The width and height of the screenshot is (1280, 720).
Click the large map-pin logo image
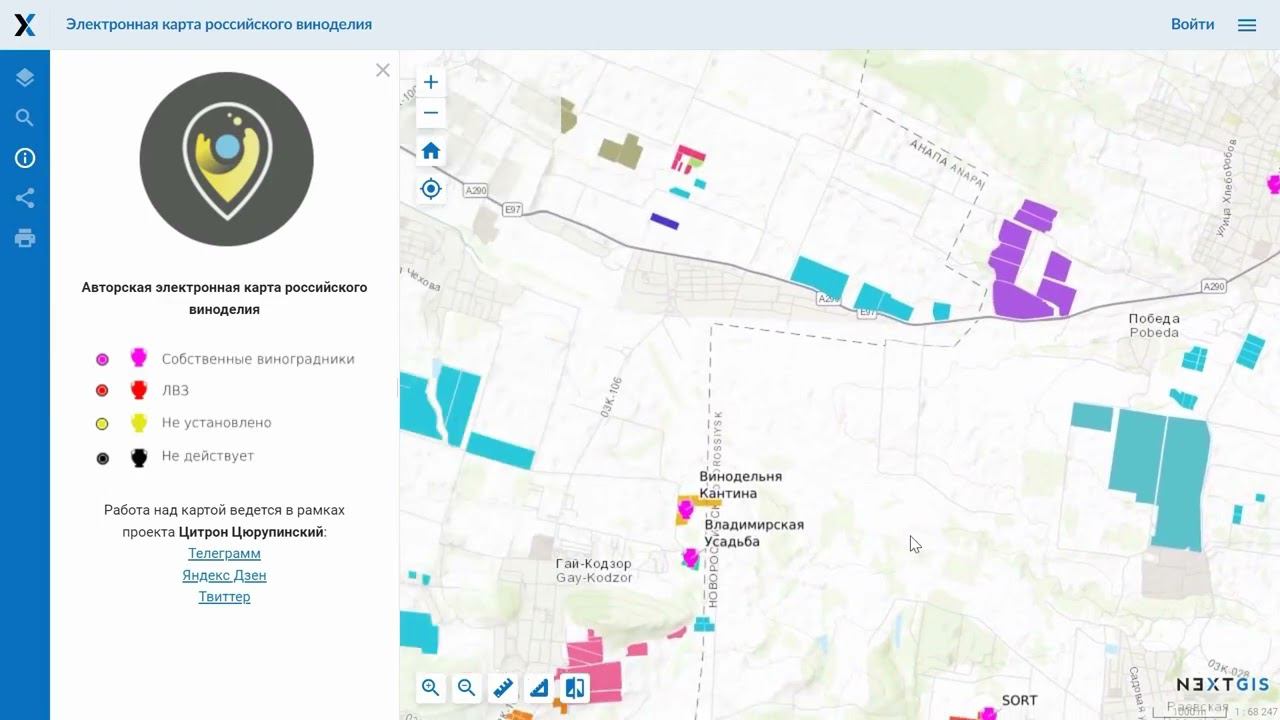(226, 159)
